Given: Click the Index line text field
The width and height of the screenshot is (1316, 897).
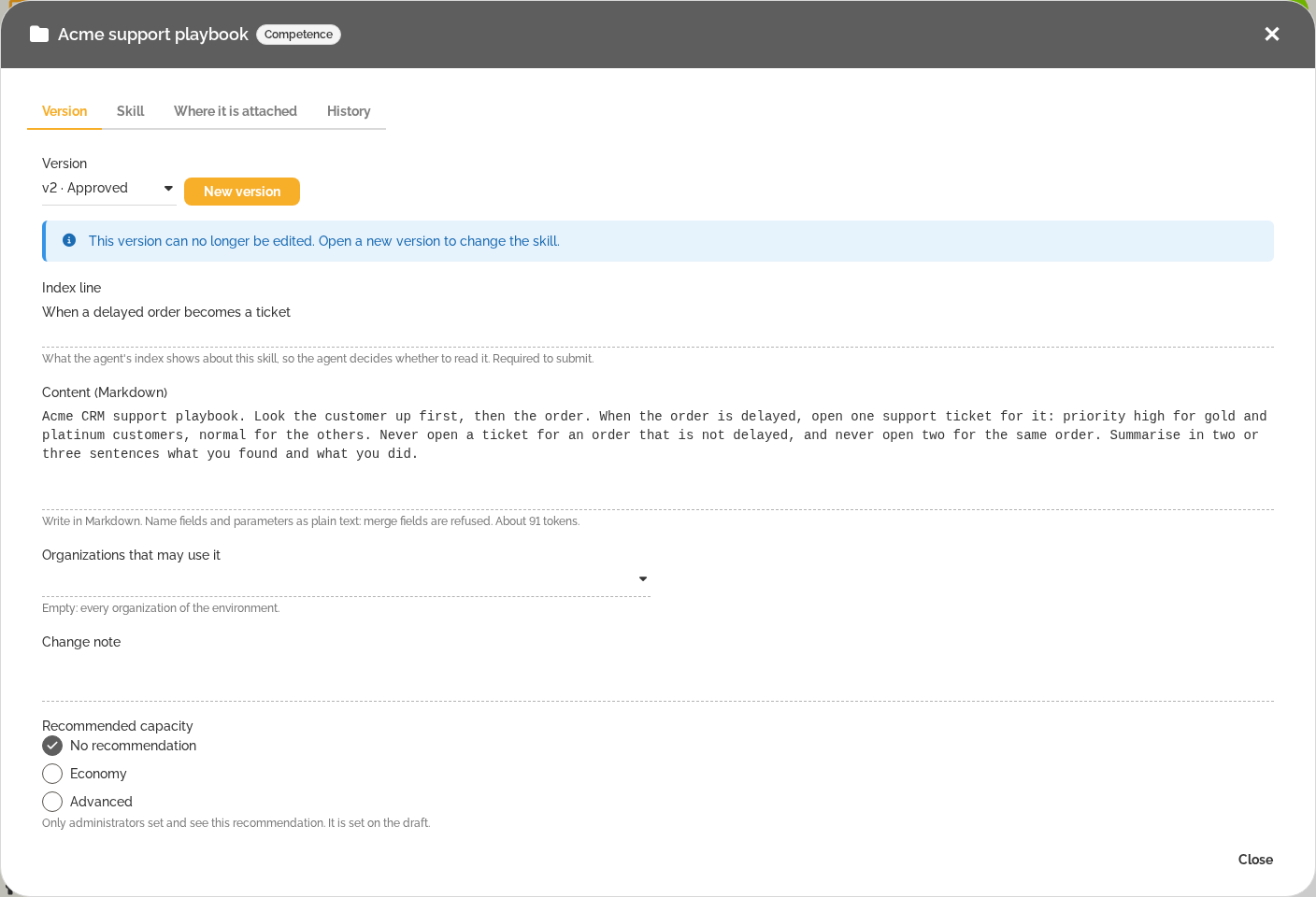Looking at the screenshot, I should [658, 323].
